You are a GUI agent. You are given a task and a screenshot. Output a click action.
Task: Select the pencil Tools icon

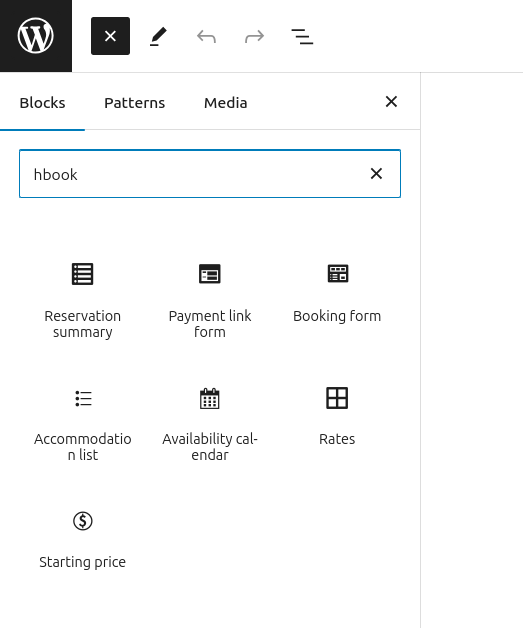click(158, 36)
